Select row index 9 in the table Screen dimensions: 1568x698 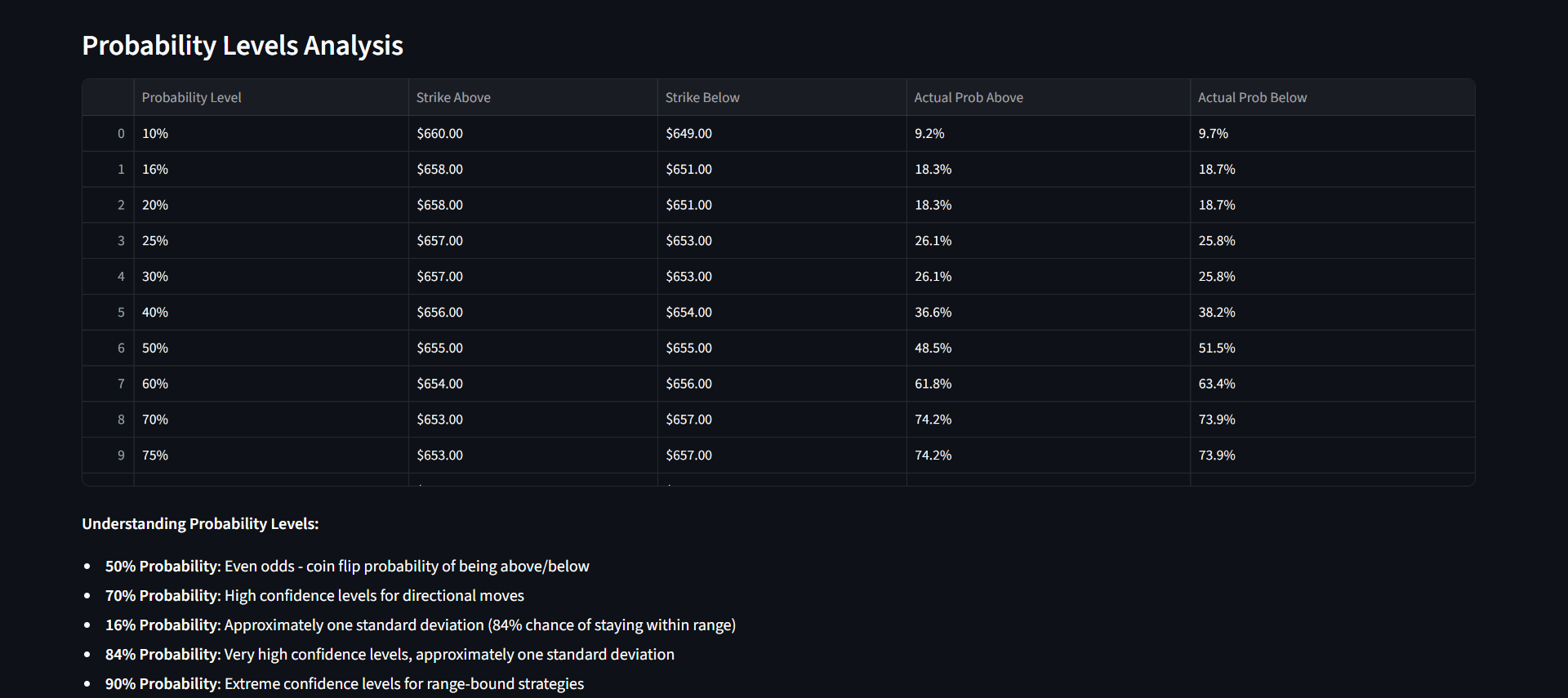[121, 456]
